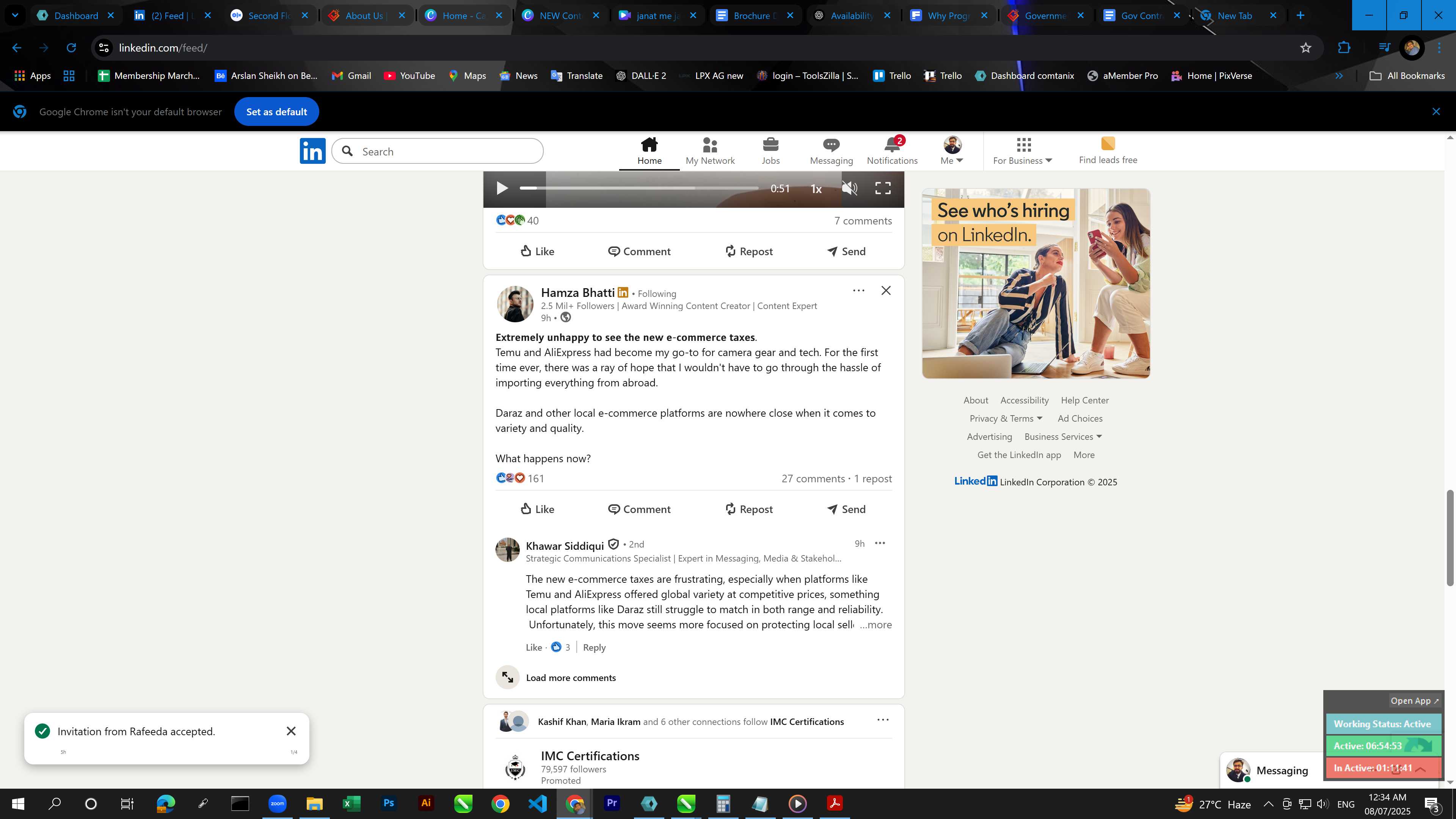
Task: View 7 comments on the video post
Action: point(863,221)
